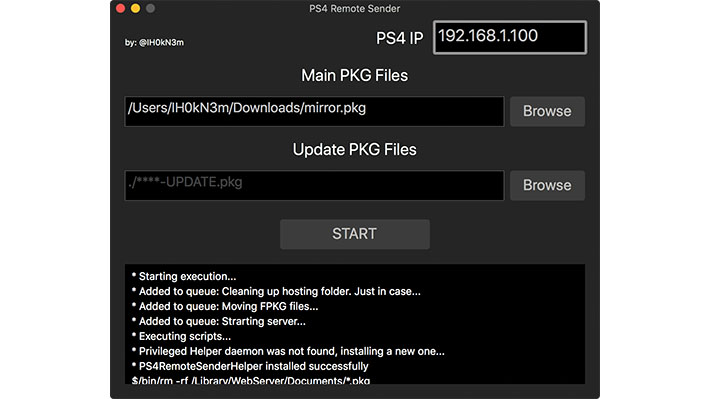The width and height of the screenshot is (710, 399).
Task: Click the PS4 IP address input field
Action: (510, 38)
